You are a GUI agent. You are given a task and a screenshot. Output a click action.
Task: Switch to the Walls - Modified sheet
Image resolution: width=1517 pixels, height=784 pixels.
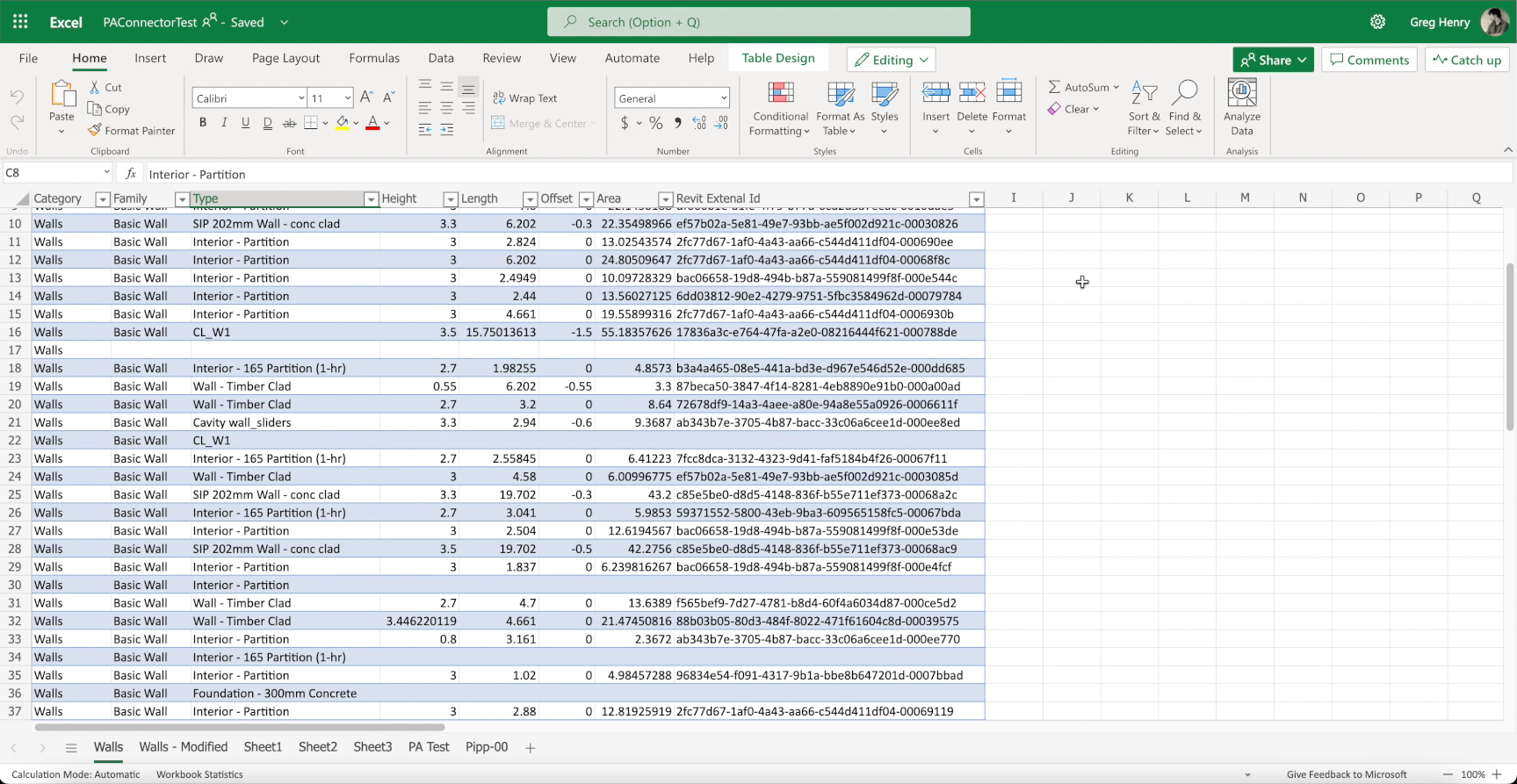click(x=183, y=747)
